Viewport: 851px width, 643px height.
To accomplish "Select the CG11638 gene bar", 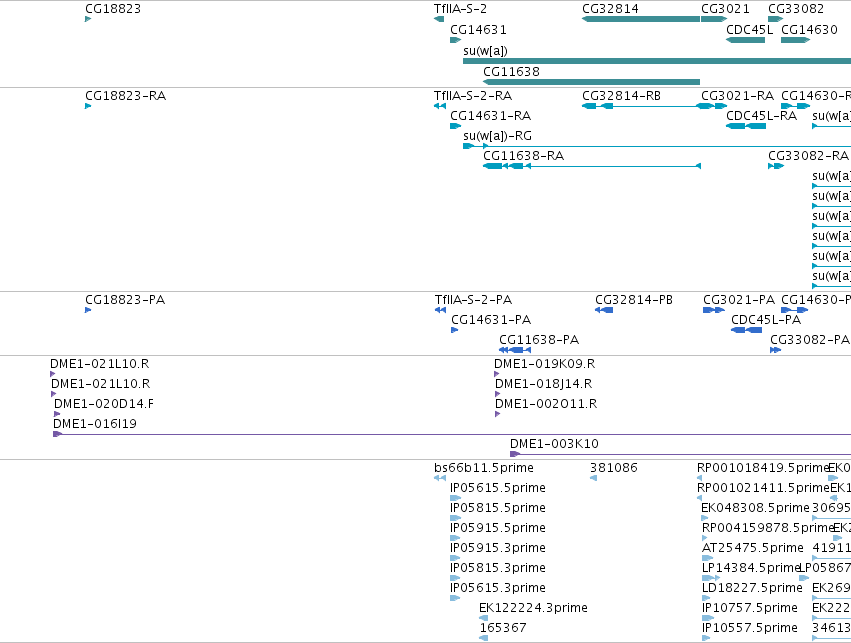I will pos(592,82).
